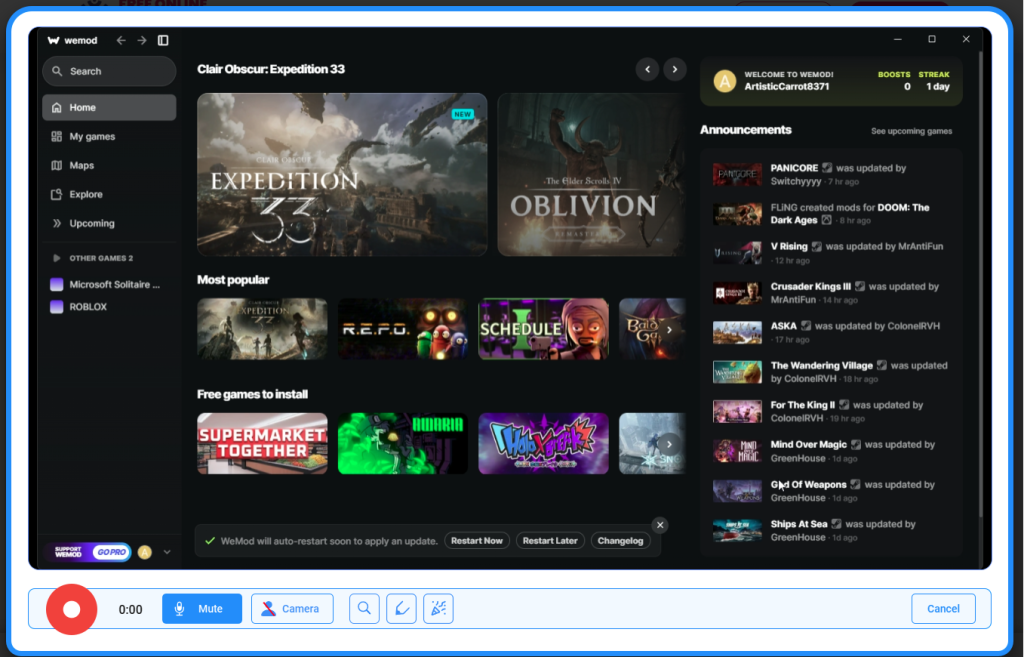Toggle the Camera button
Screen dimensions: 1024x657
pyautogui.click(x=292, y=609)
